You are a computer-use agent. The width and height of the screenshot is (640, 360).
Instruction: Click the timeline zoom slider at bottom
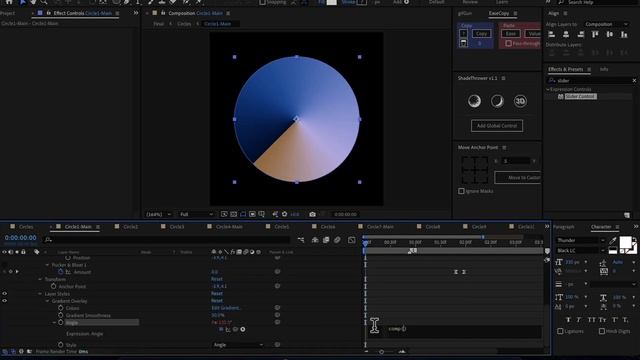click(382, 351)
